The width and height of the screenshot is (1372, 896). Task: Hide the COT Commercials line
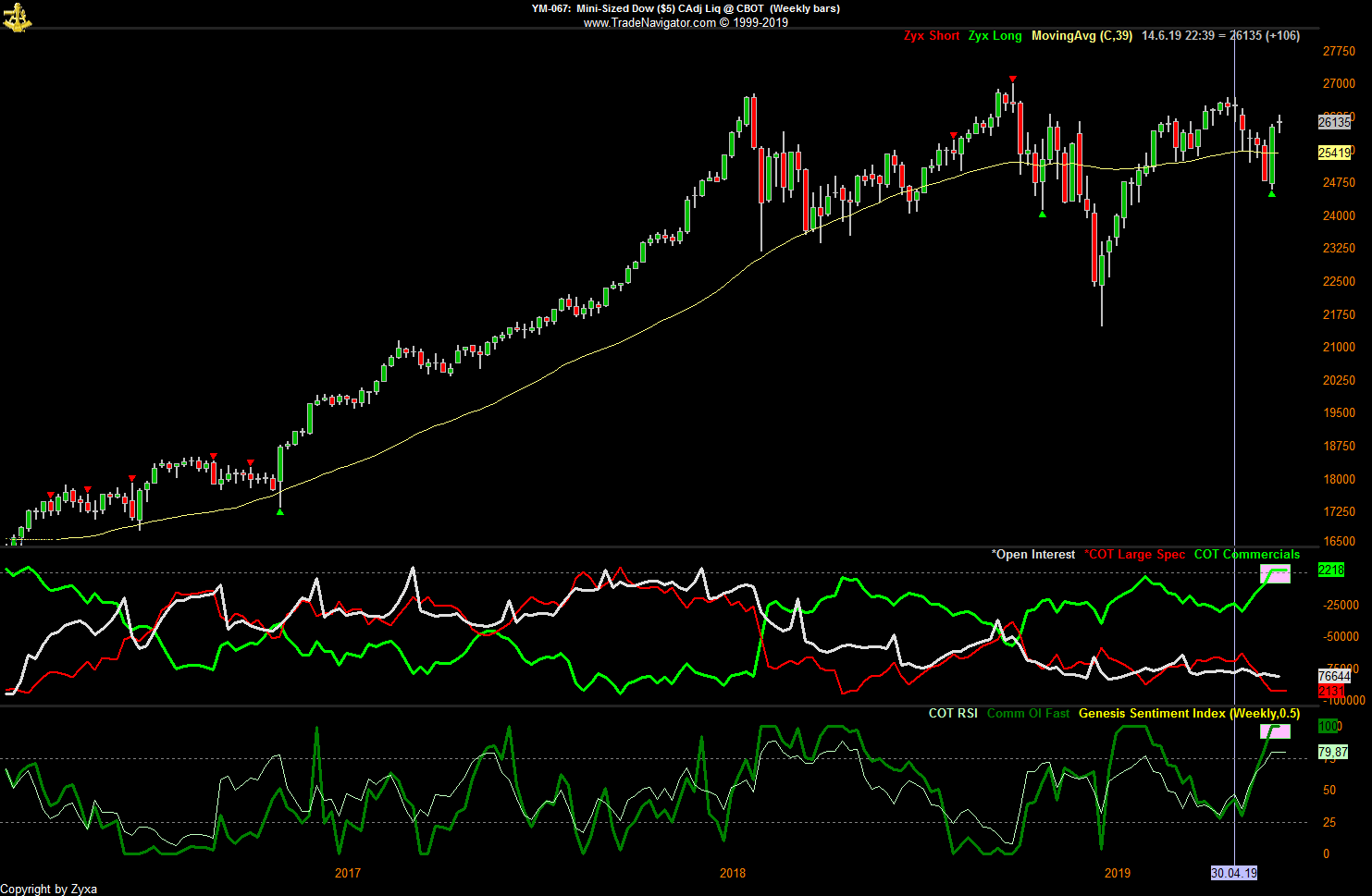click(x=1246, y=554)
